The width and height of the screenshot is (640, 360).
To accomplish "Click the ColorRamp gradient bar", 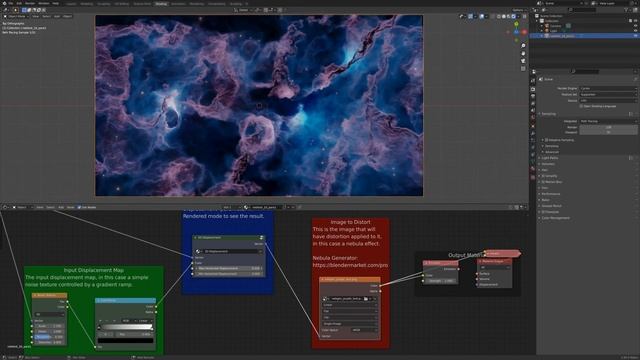I will [126, 327].
